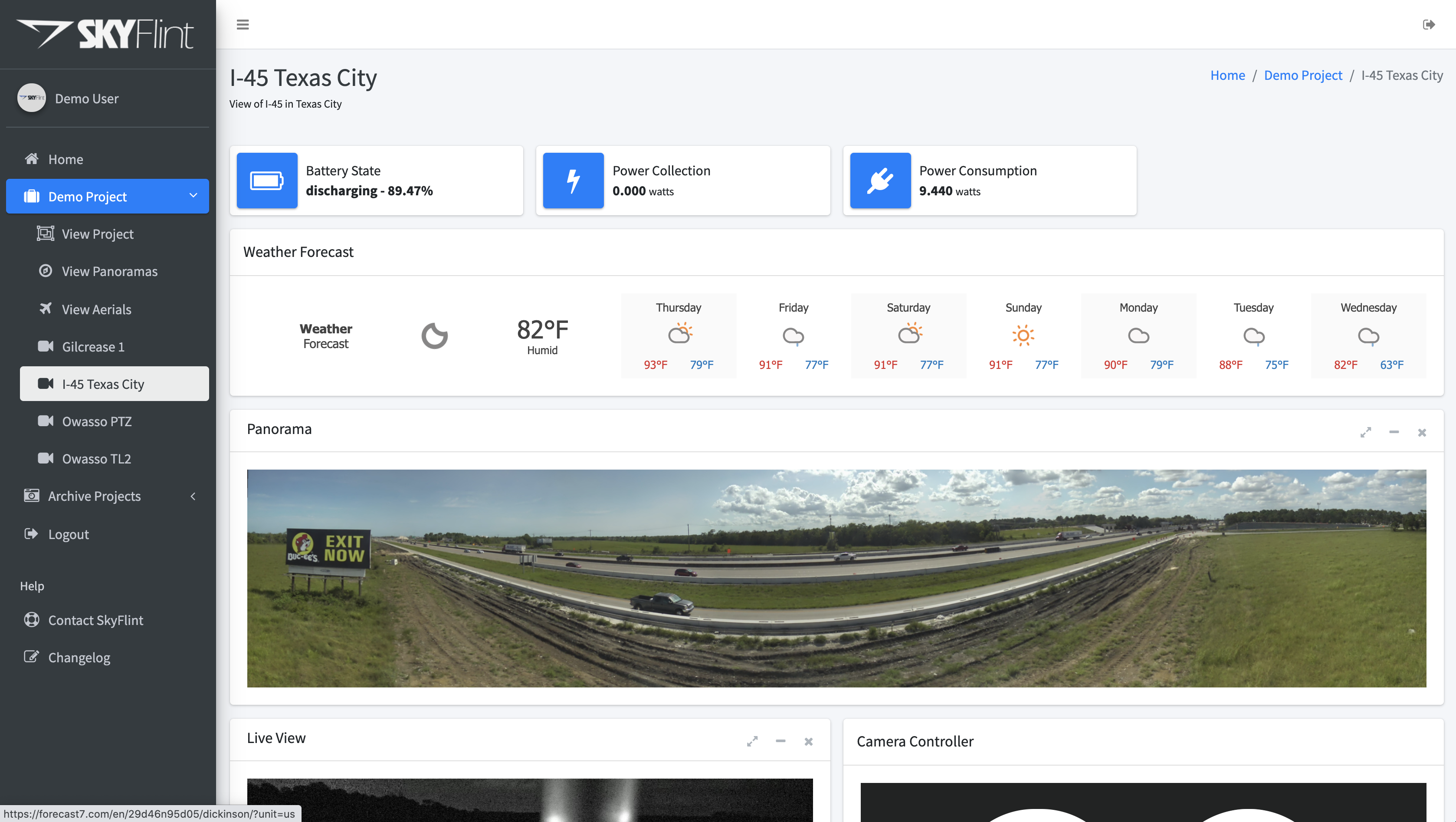Click the logout icon in top-right corner
Screen dimensions: 1456x822
(1428, 24)
